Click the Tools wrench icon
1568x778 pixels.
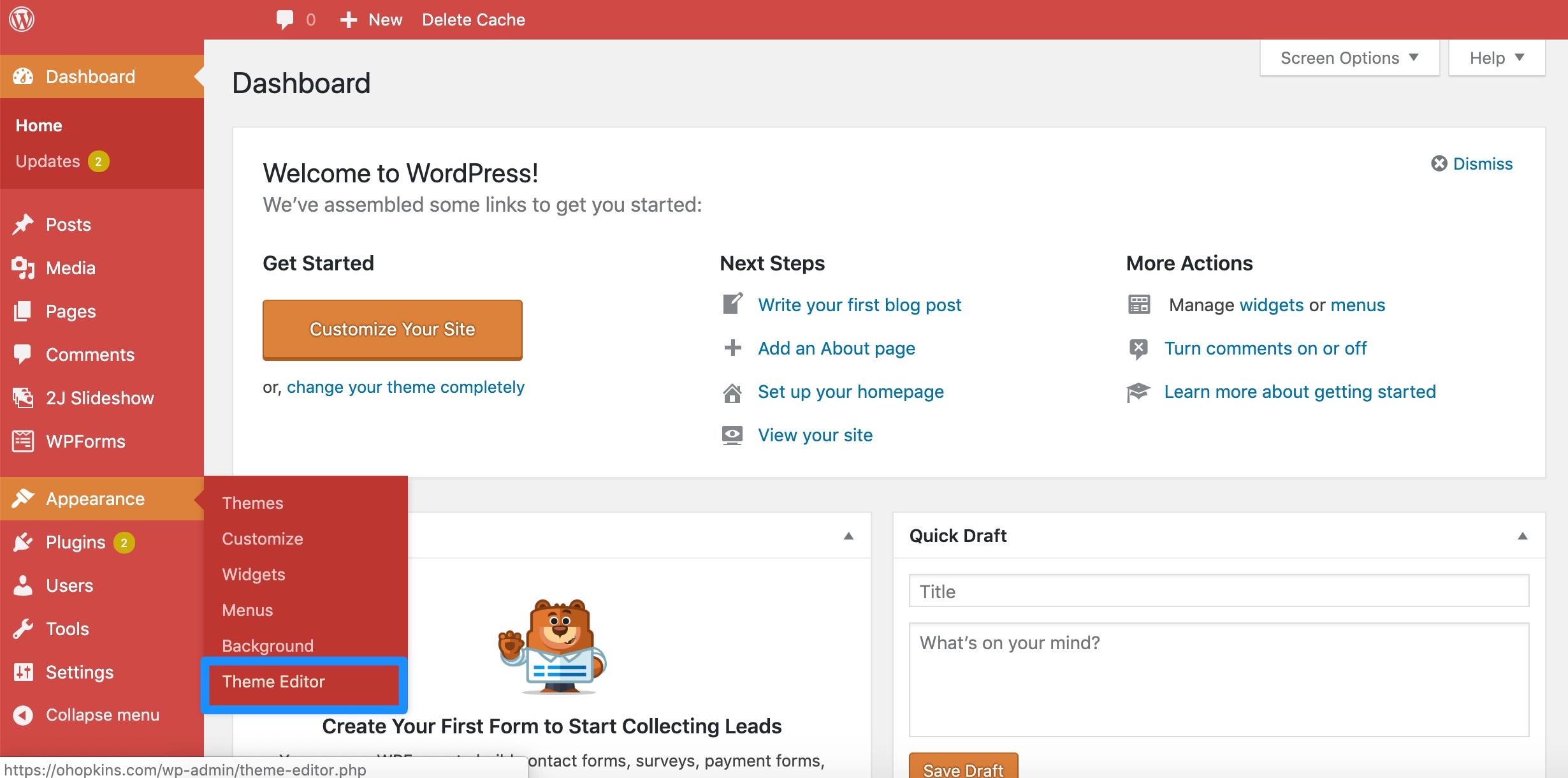23,629
